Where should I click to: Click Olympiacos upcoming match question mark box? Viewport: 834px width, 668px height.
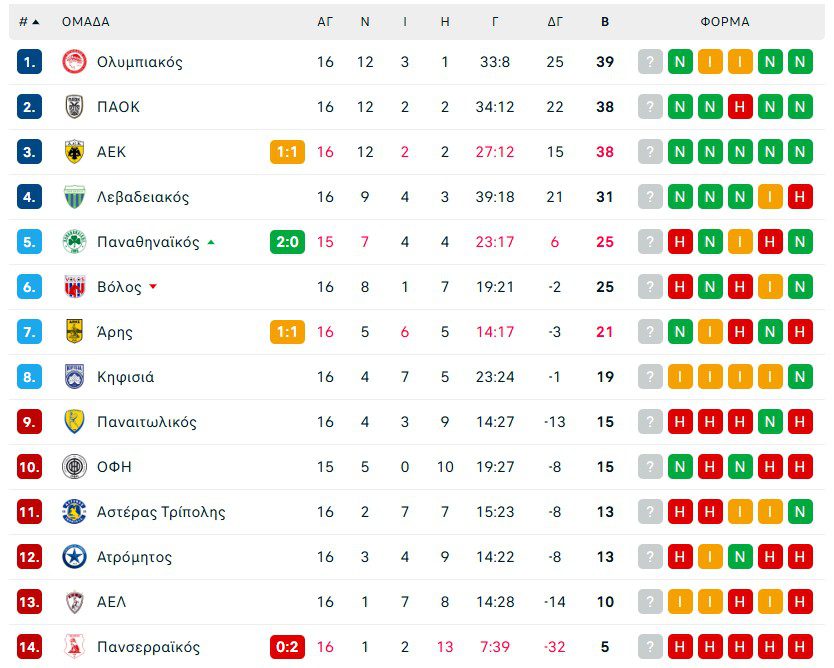(650, 62)
